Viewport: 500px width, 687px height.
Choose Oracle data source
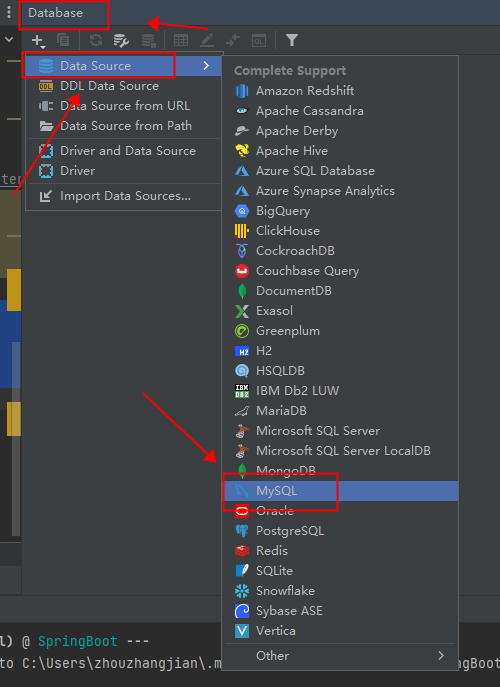(341, 511)
